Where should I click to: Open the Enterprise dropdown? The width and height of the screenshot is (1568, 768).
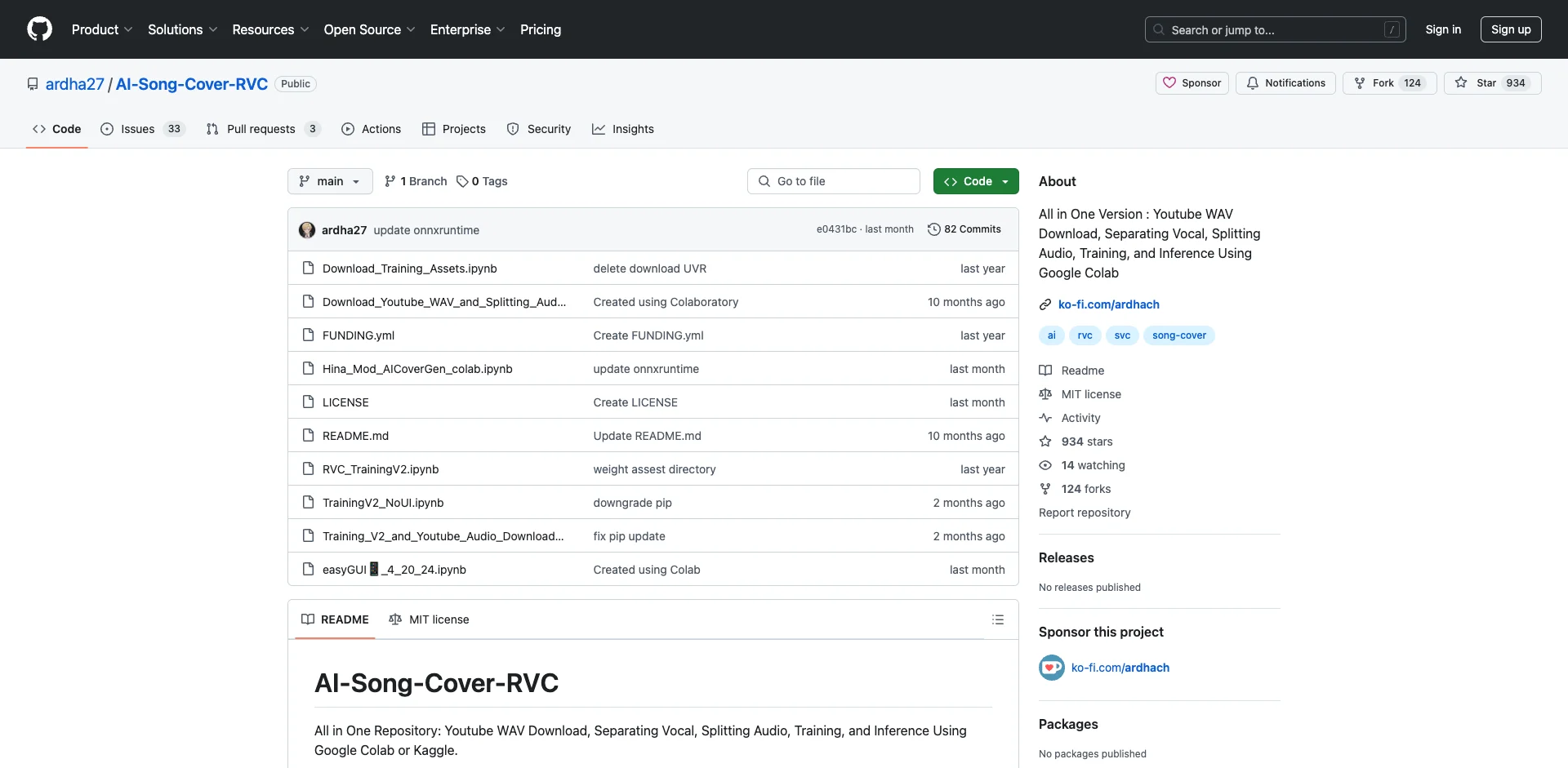click(x=467, y=29)
